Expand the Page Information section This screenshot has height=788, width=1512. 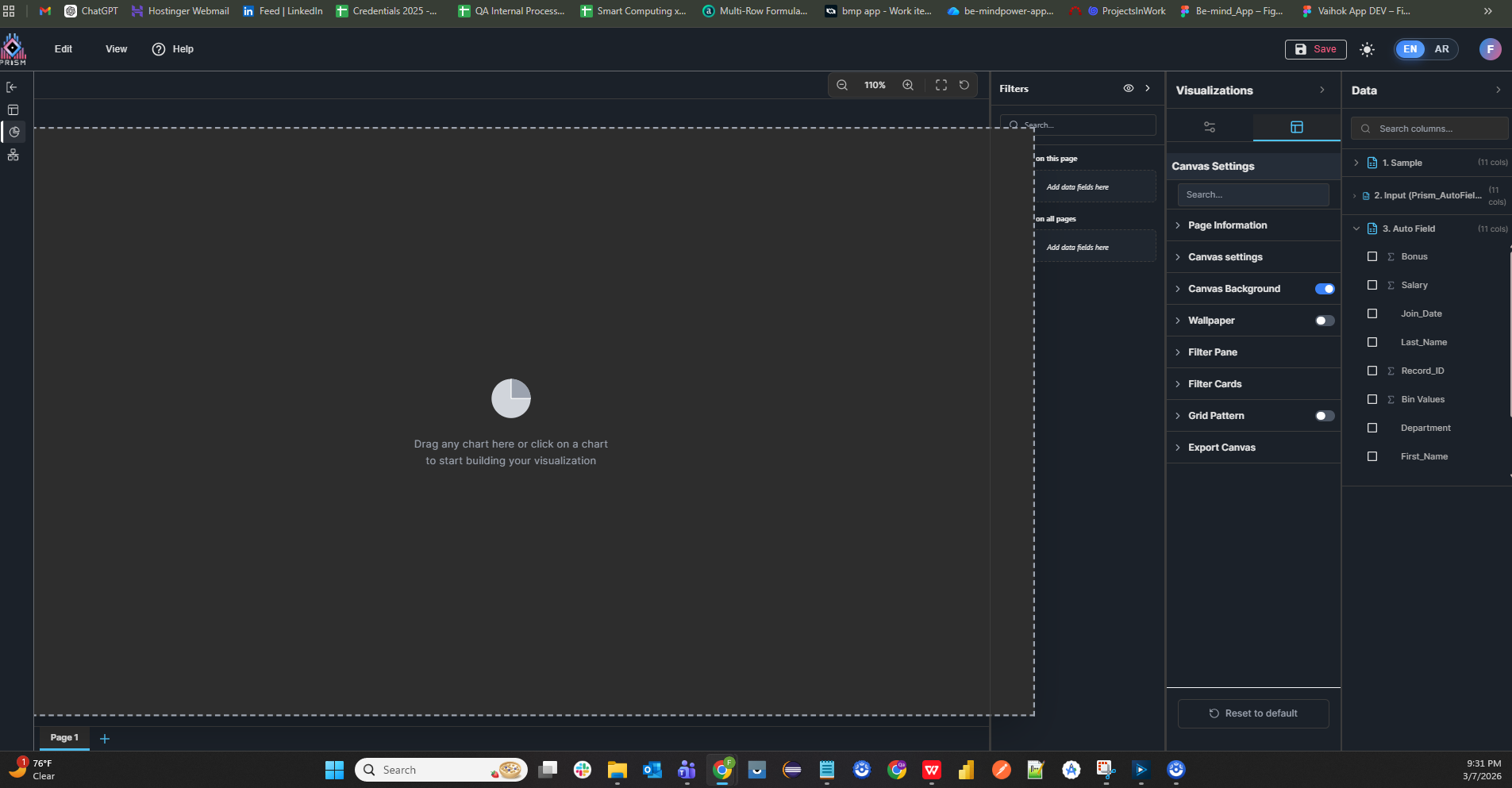tap(1227, 225)
